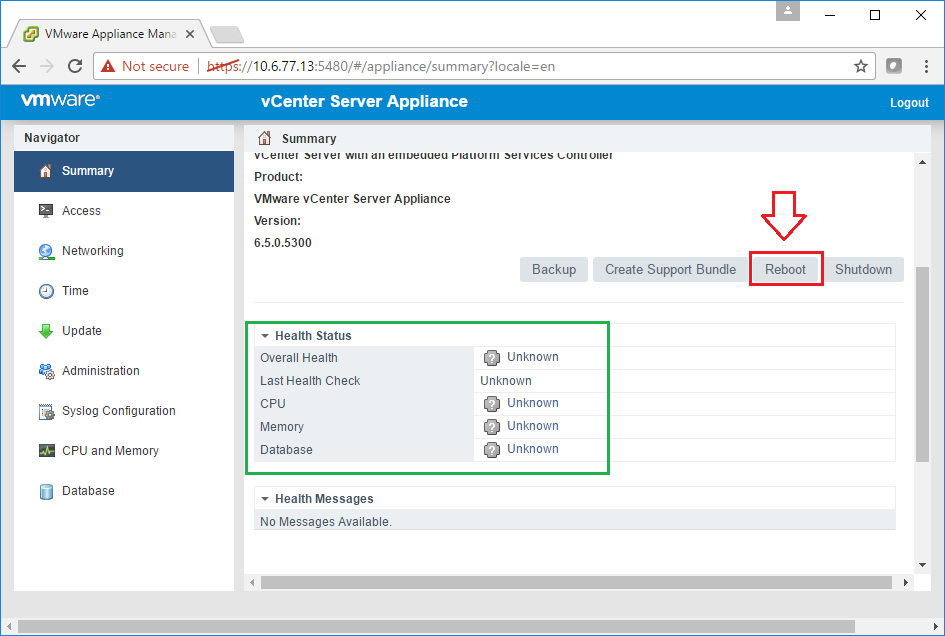Click the Chrome profile user icon
The image size is (945, 636).
[x=788, y=11]
